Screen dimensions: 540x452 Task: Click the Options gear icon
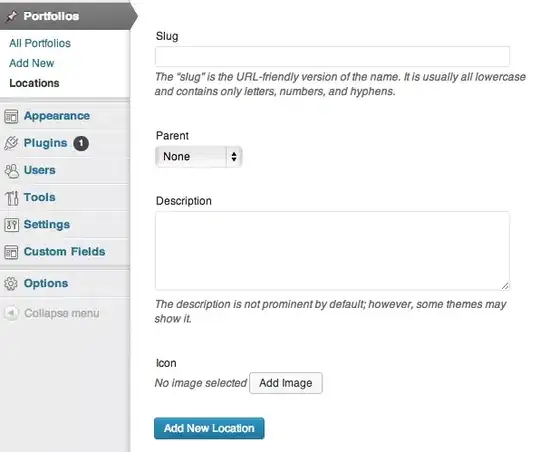coord(11,284)
